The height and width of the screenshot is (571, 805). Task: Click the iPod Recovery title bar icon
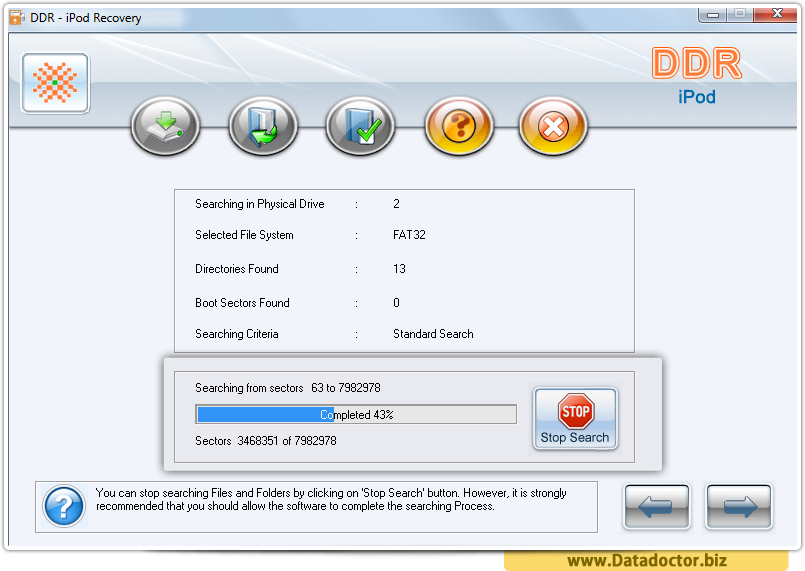coord(17,17)
